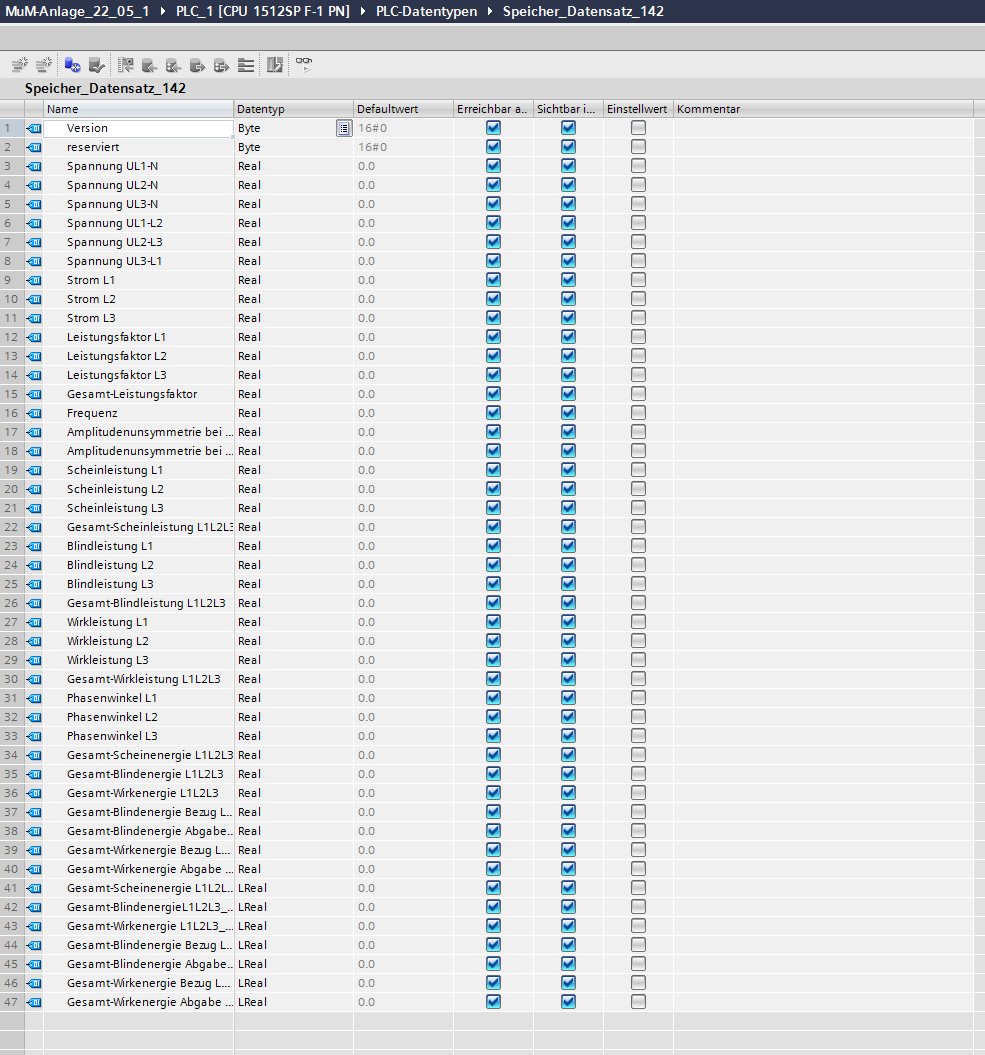985x1055 pixels.
Task: Click the database icon with checkmark
Action: pyautogui.click(x=96, y=65)
